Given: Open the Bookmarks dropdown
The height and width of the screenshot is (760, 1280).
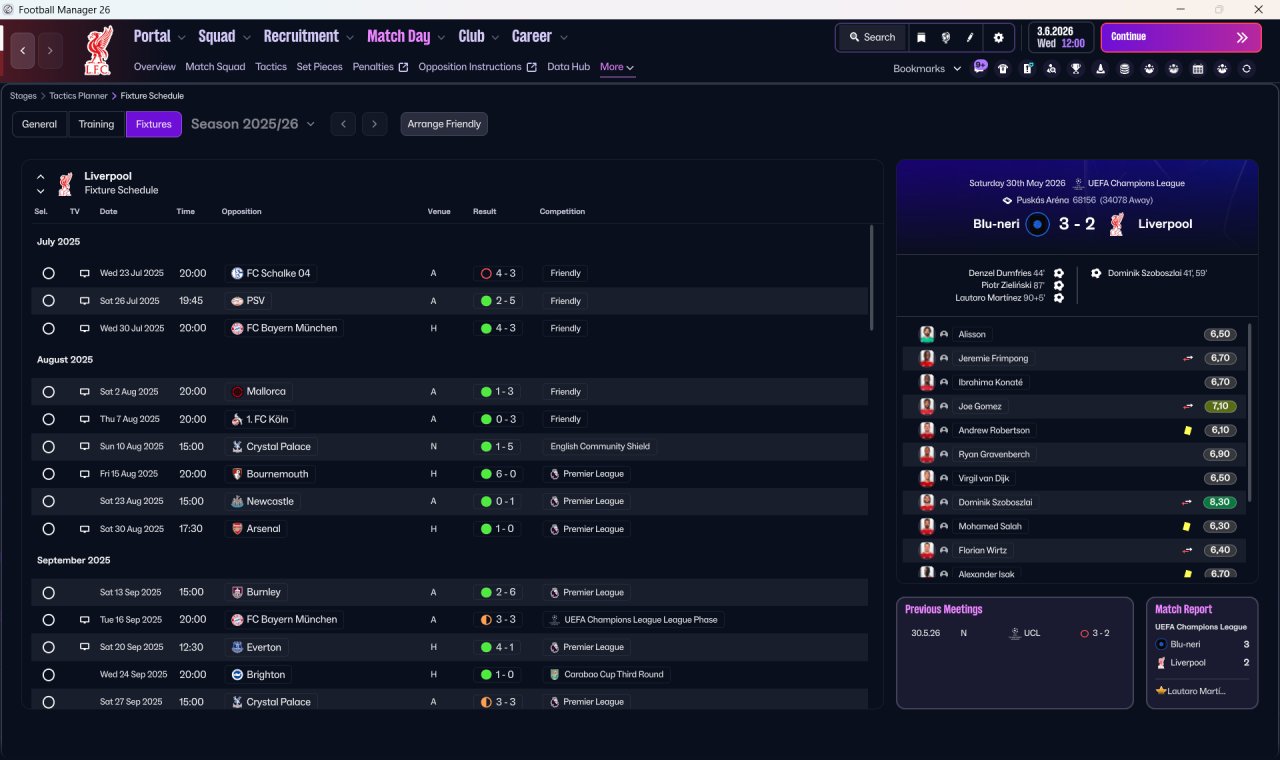Looking at the screenshot, I should 927,69.
